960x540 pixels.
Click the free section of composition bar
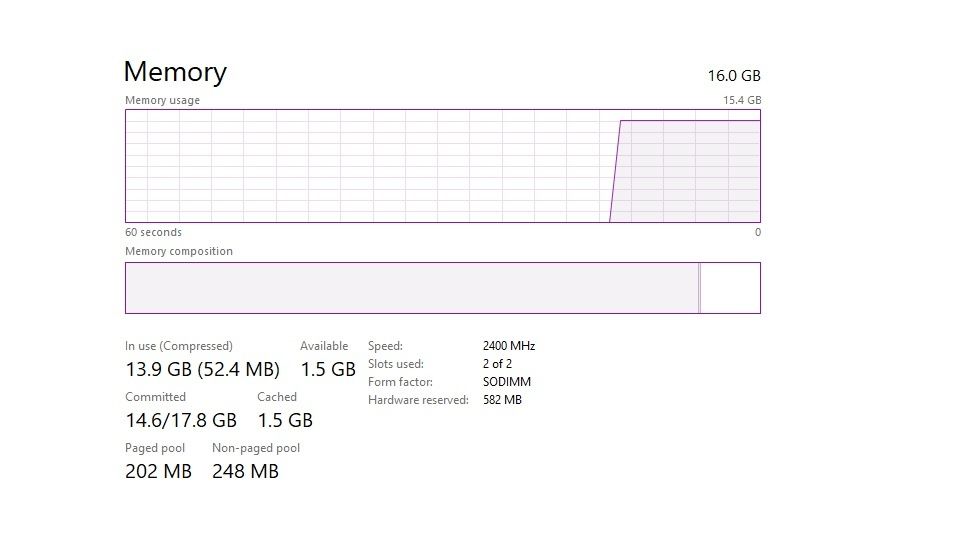[731, 288]
